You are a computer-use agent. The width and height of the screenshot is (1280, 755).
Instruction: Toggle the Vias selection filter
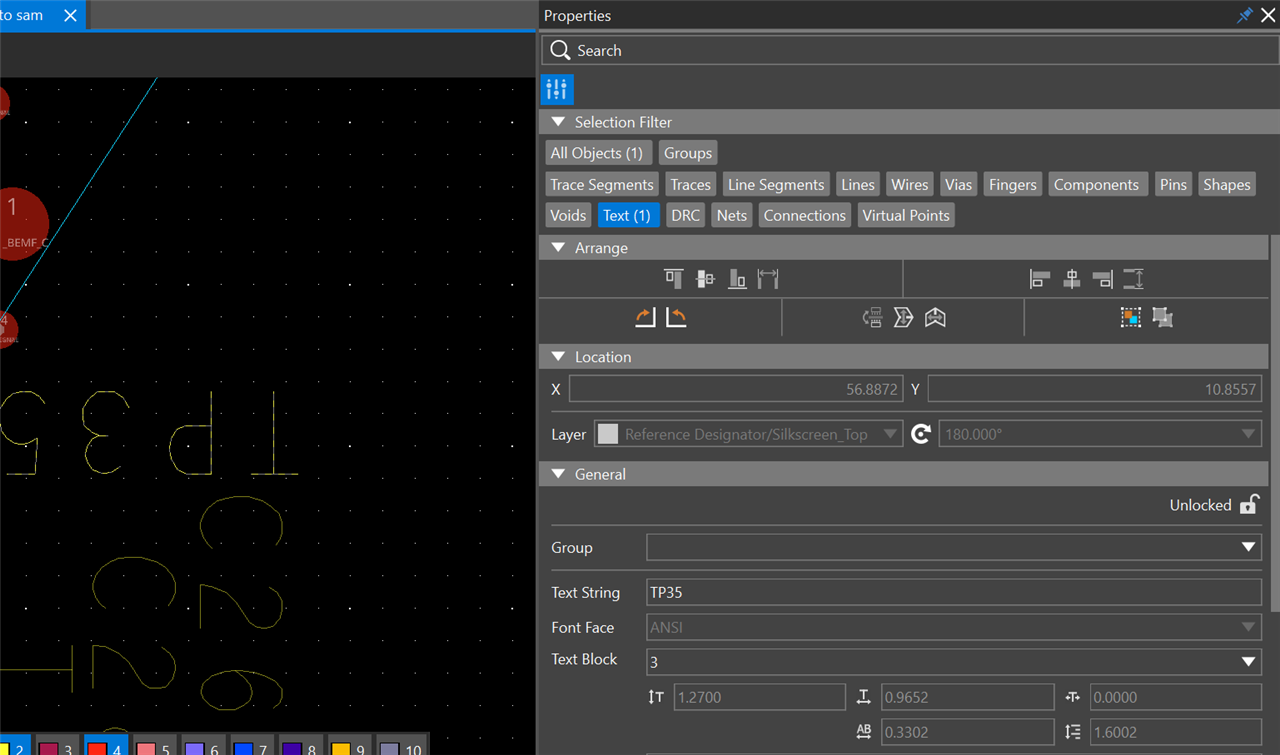[x=958, y=184]
